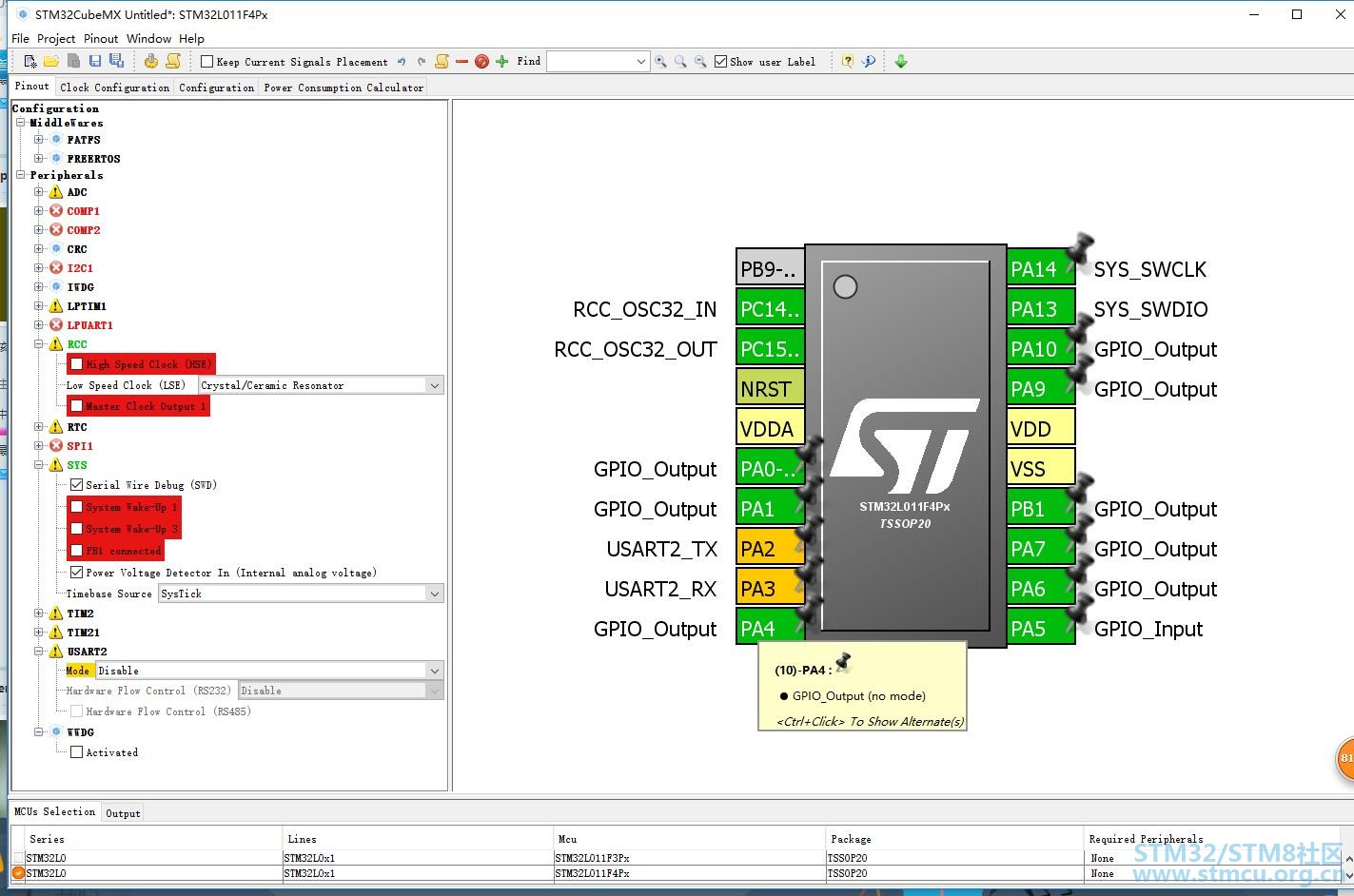Check the WWDG Activated checkbox
The width and height of the screenshot is (1354, 896).
[x=77, y=752]
